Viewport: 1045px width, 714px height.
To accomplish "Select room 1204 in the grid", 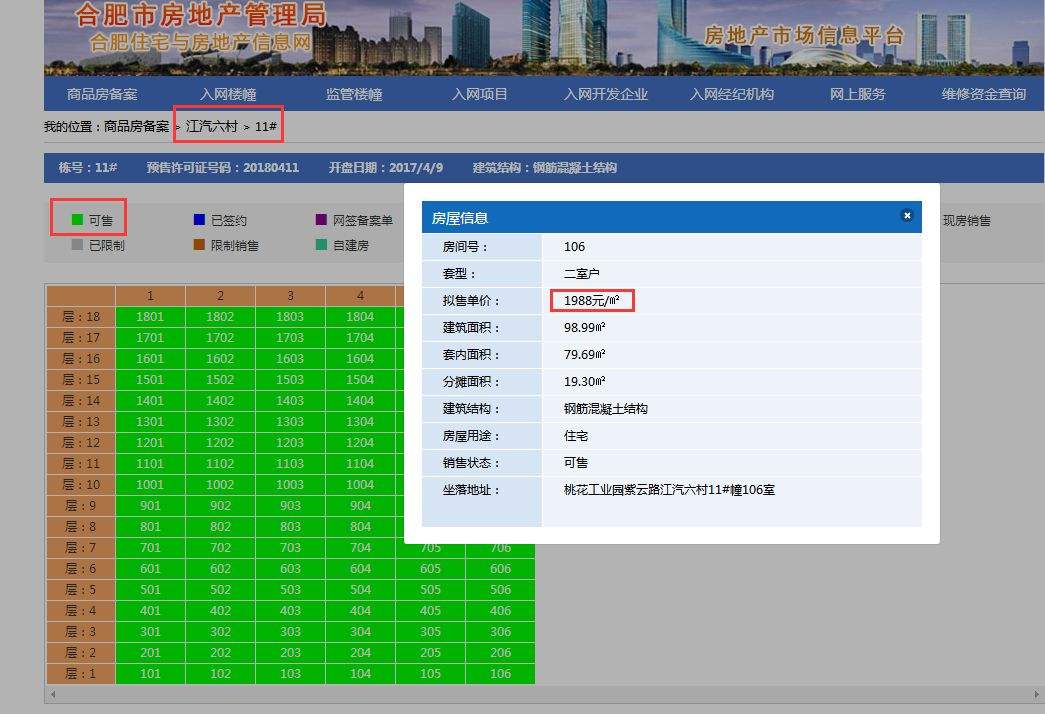I will tap(360, 443).
